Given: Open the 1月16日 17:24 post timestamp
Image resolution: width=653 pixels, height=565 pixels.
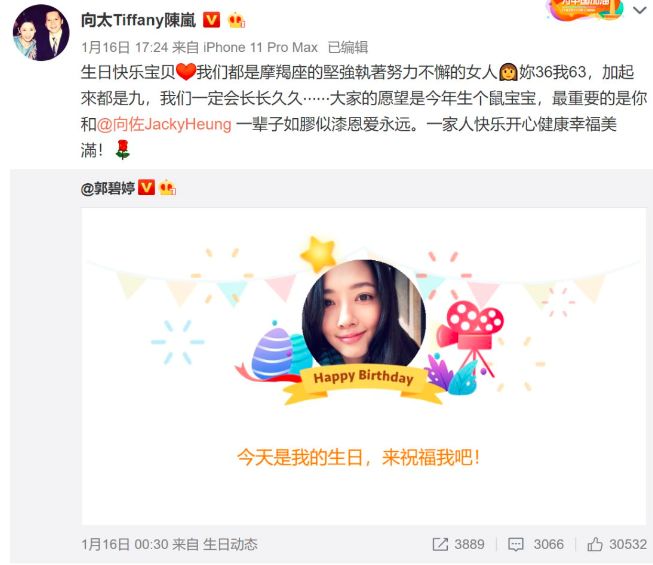Looking at the screenshot, I should pos(125,47).
